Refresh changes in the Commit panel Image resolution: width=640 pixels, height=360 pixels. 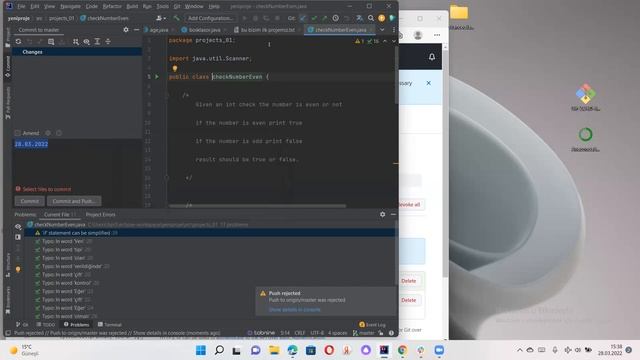18,42
